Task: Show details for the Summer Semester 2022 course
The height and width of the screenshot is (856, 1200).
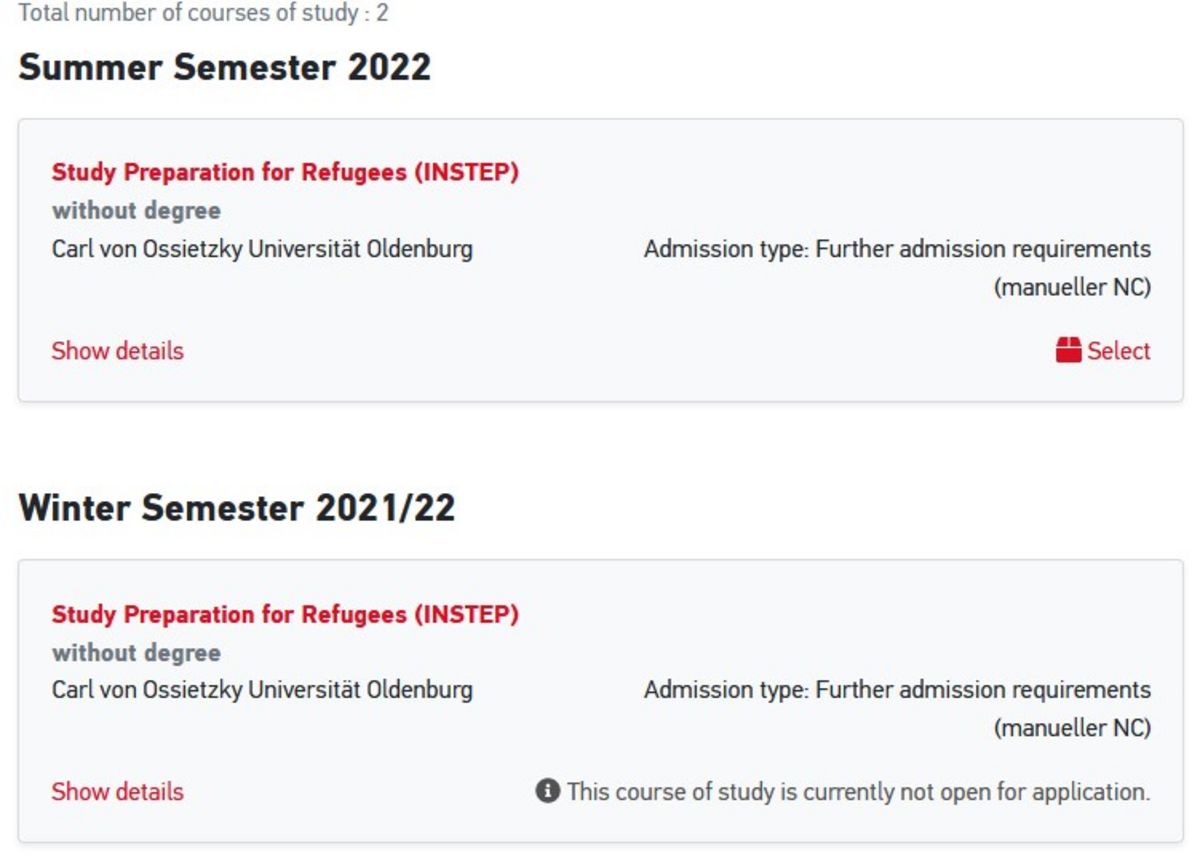Action: (x=118, y=351)
